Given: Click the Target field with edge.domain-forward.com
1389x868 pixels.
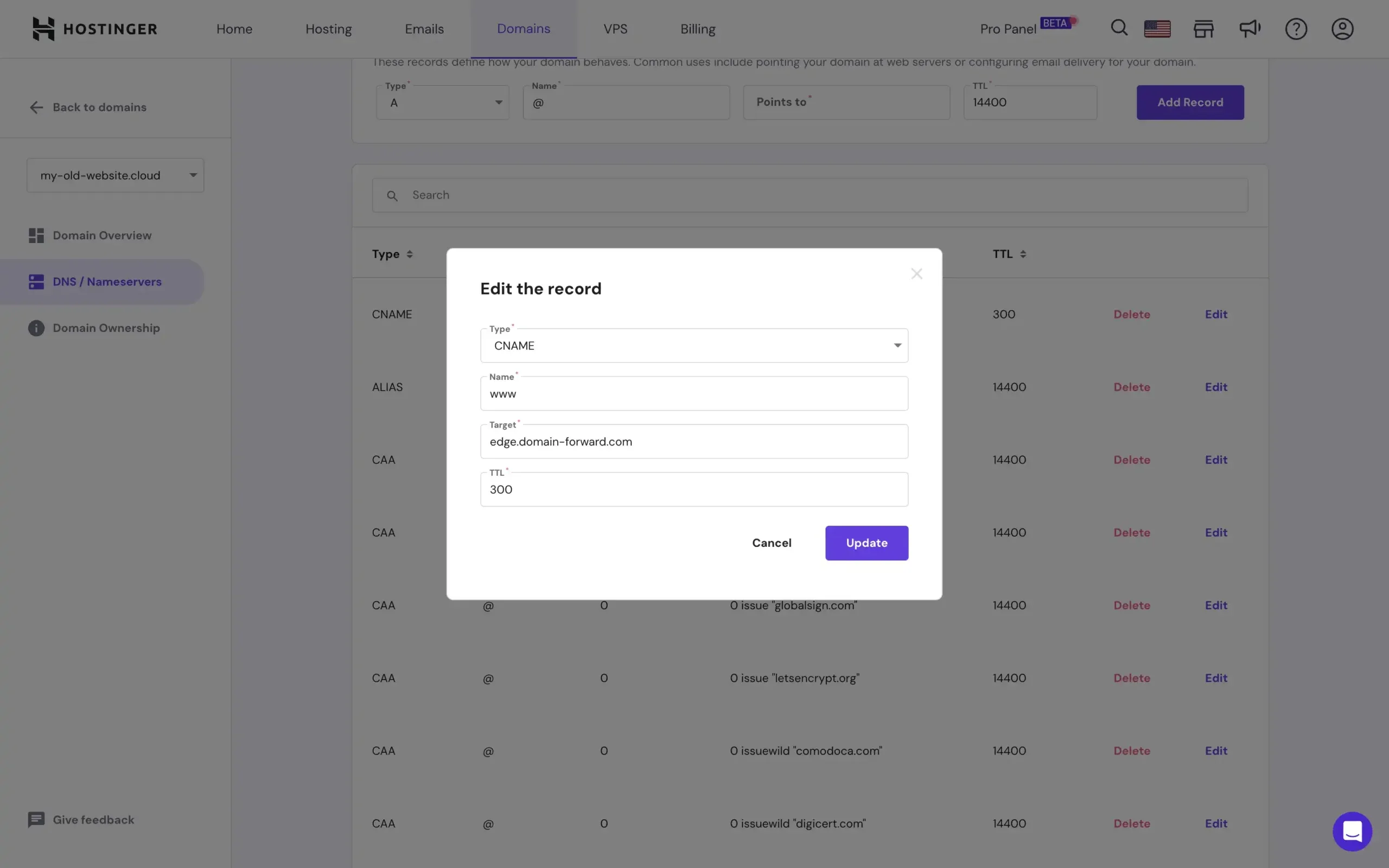Looking at the screenshot, I should [694, 442].
